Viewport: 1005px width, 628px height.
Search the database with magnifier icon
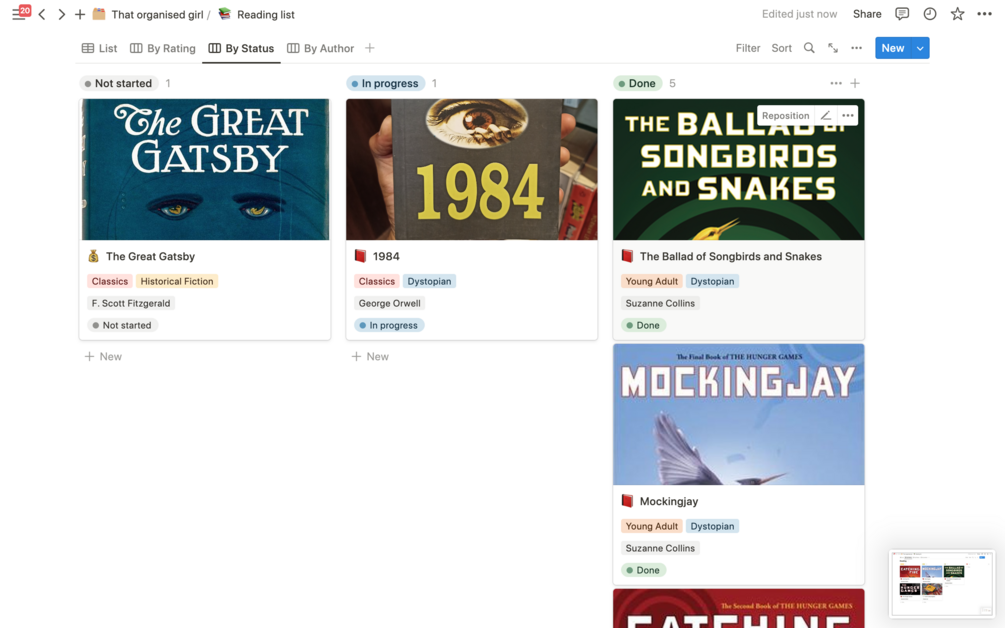(x=809, y=48)
